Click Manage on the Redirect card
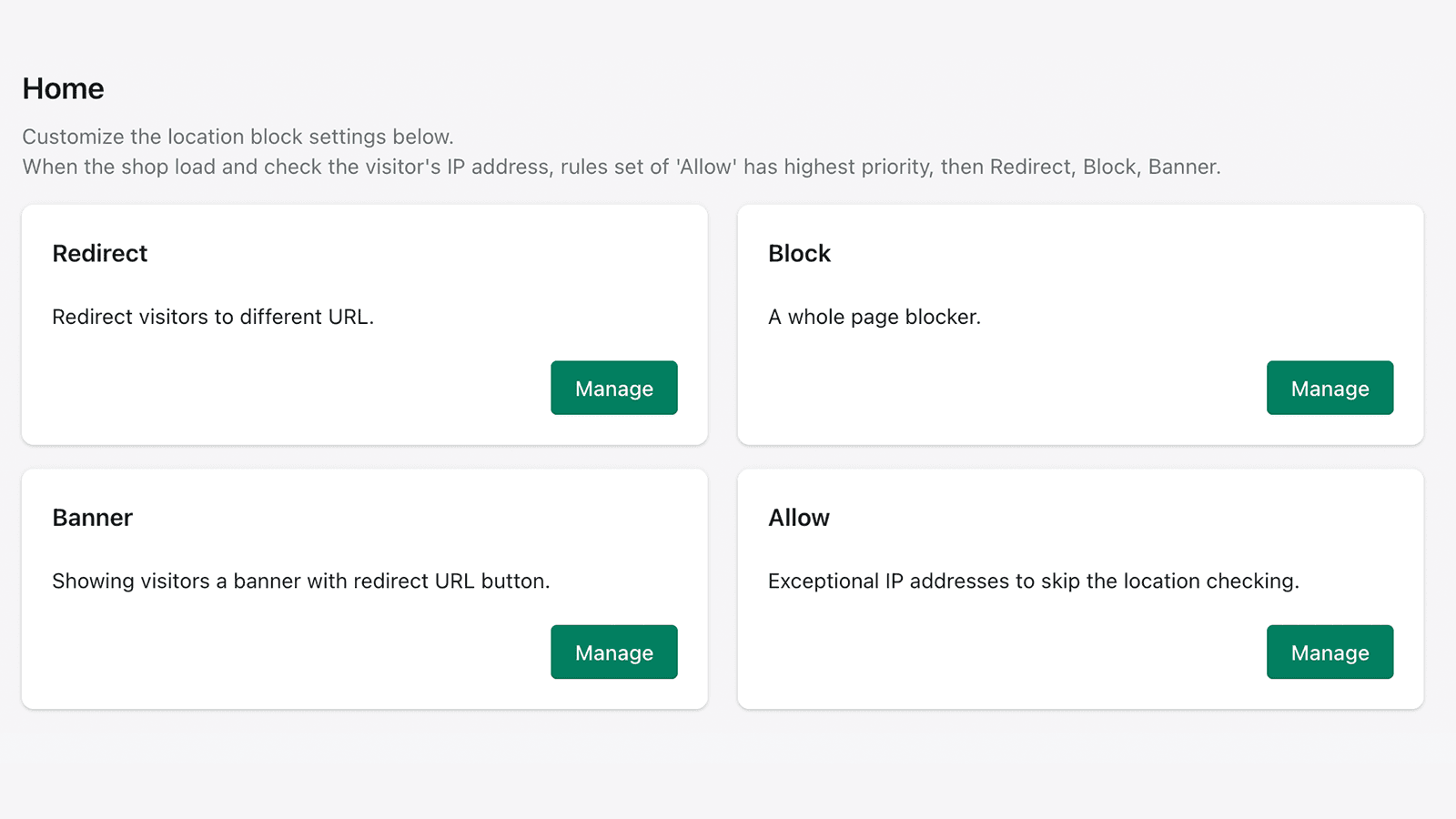Viewport: 1456px width, 819px height. click(x=613, y=388)
